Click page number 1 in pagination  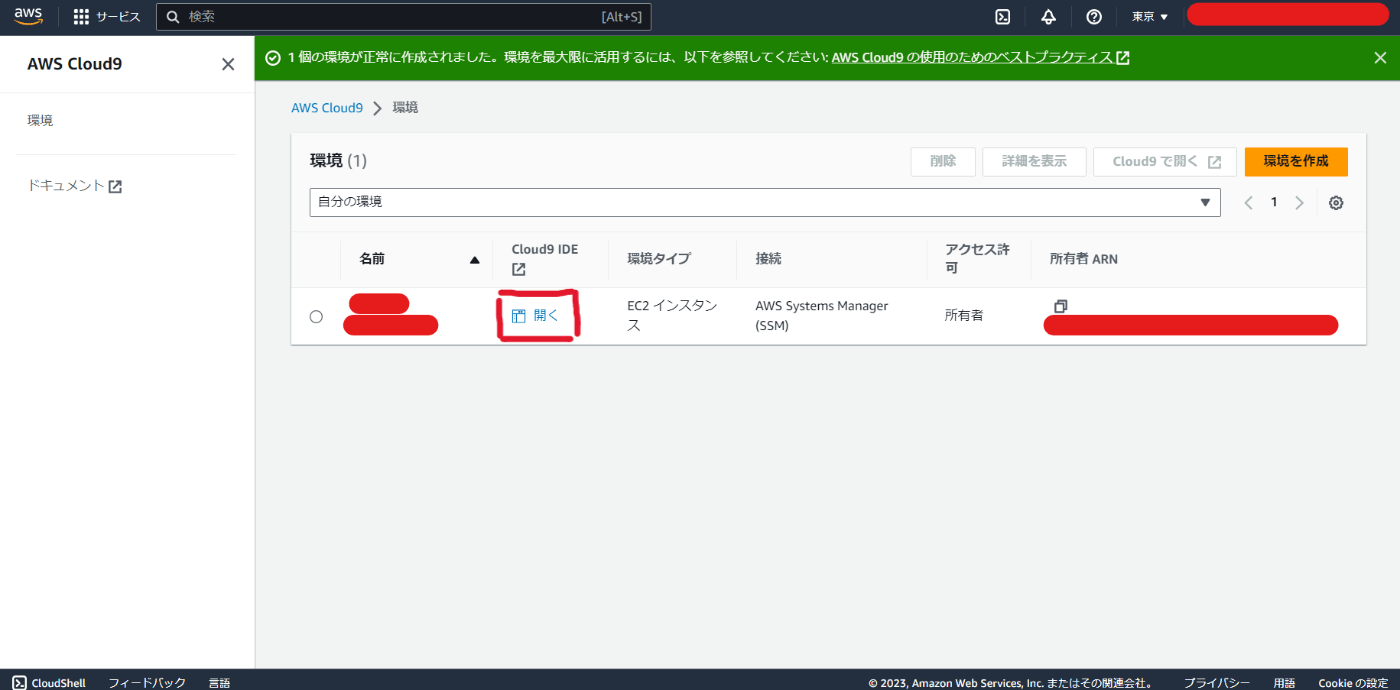[1274, 203]
